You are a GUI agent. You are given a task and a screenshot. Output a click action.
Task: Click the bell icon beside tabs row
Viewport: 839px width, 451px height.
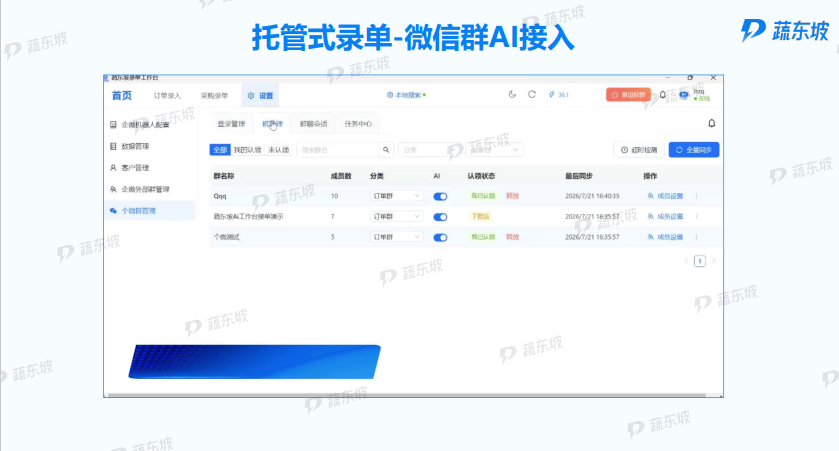(712, 124)
